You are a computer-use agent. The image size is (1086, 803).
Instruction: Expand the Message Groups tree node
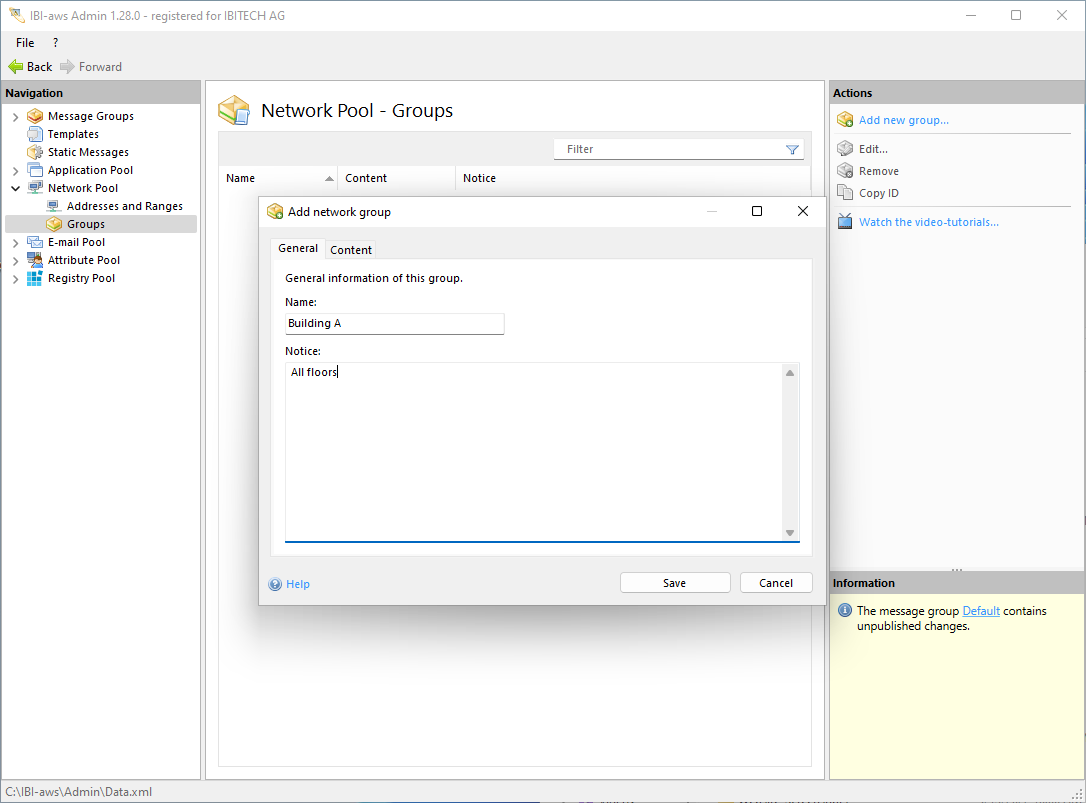(x=15, y=117)
